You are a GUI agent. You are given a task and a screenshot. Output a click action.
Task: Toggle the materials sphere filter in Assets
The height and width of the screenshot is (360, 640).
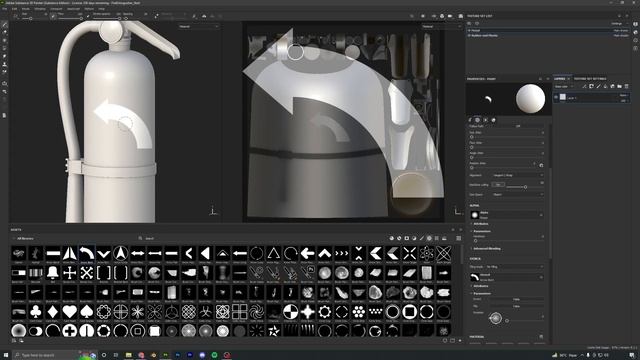pos(392,238)
